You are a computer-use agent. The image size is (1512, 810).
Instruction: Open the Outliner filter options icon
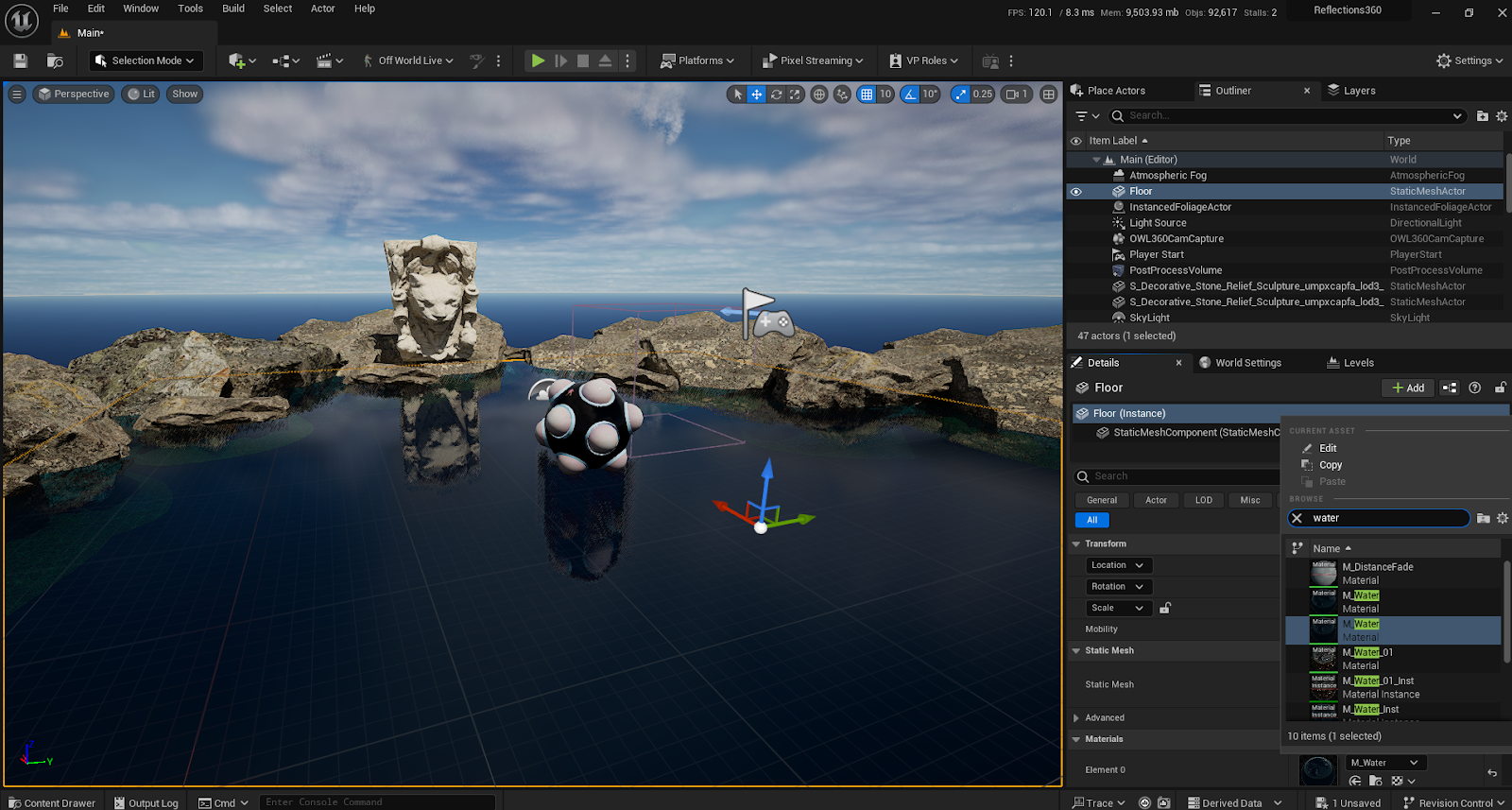click(1087, 116)
